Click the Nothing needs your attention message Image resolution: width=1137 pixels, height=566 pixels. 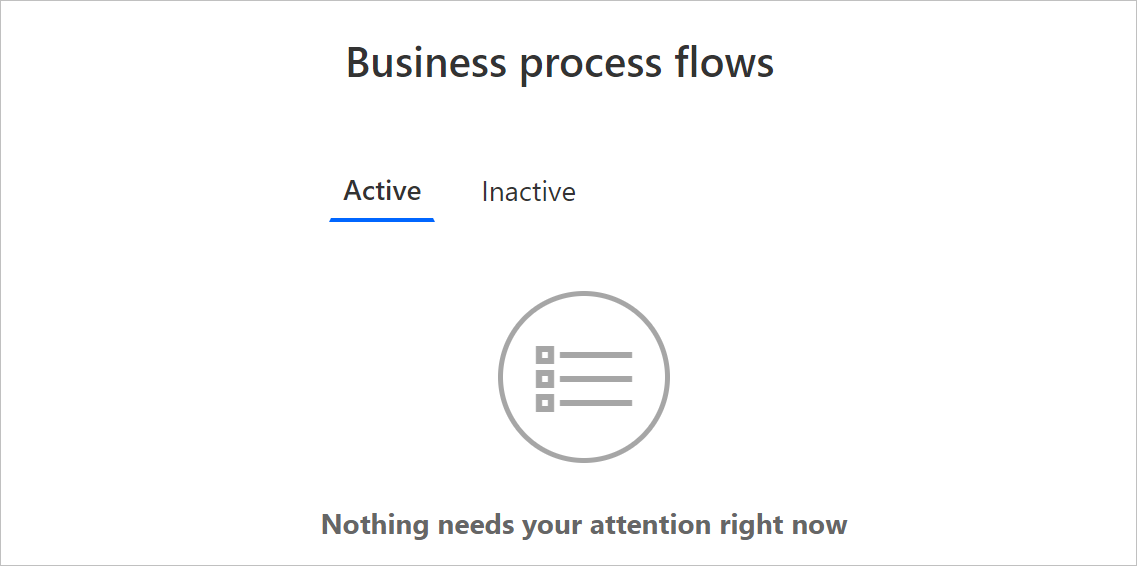[x=584, y=525]
